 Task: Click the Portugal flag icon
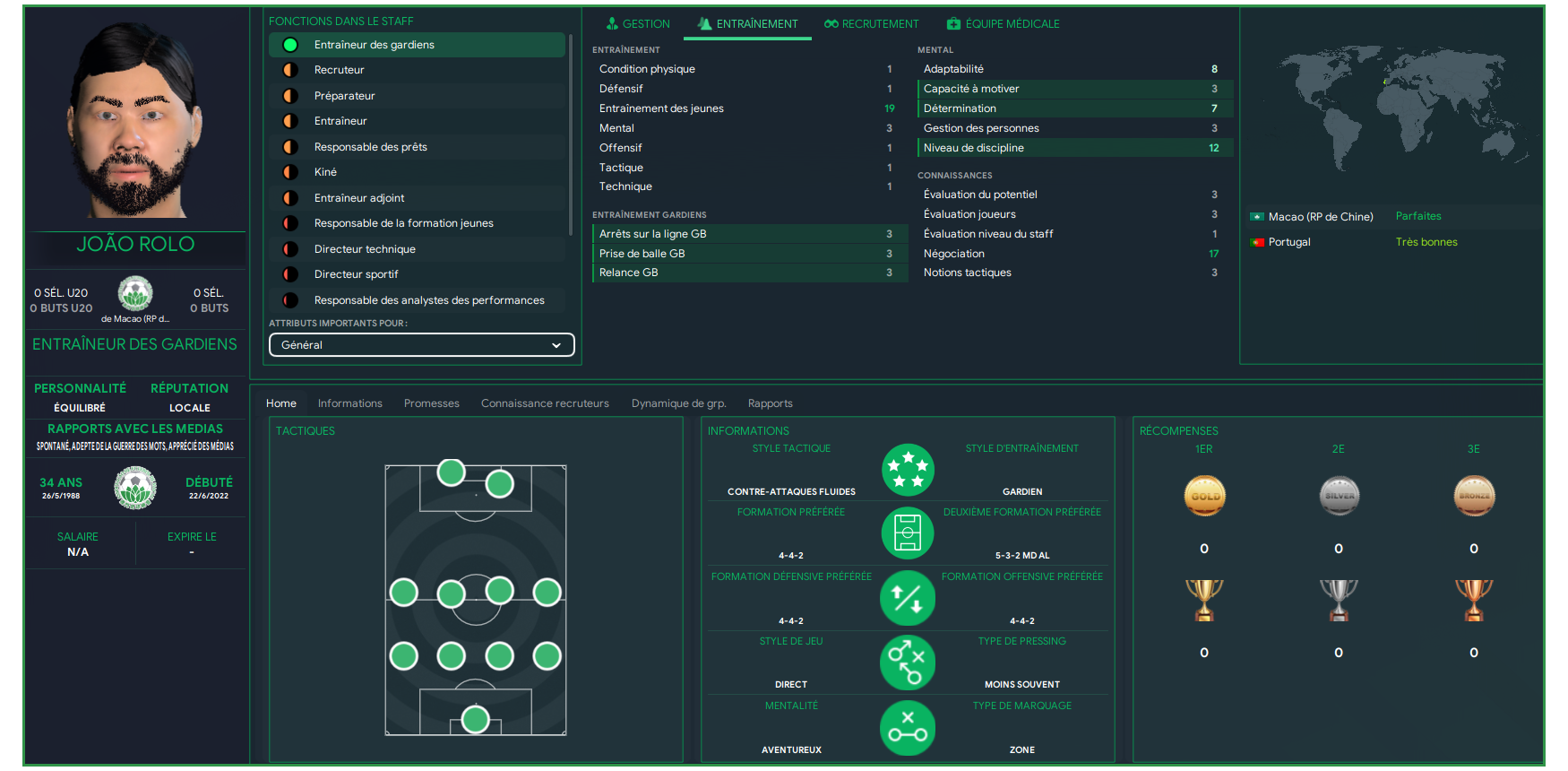(1257, 242)
